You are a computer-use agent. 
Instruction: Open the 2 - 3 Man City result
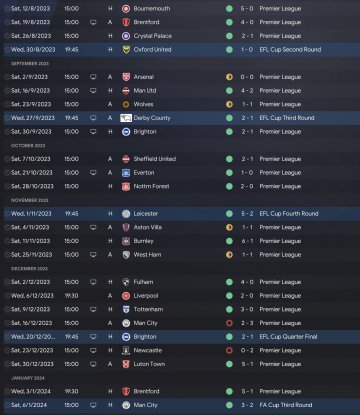click(x=247, y=323)
